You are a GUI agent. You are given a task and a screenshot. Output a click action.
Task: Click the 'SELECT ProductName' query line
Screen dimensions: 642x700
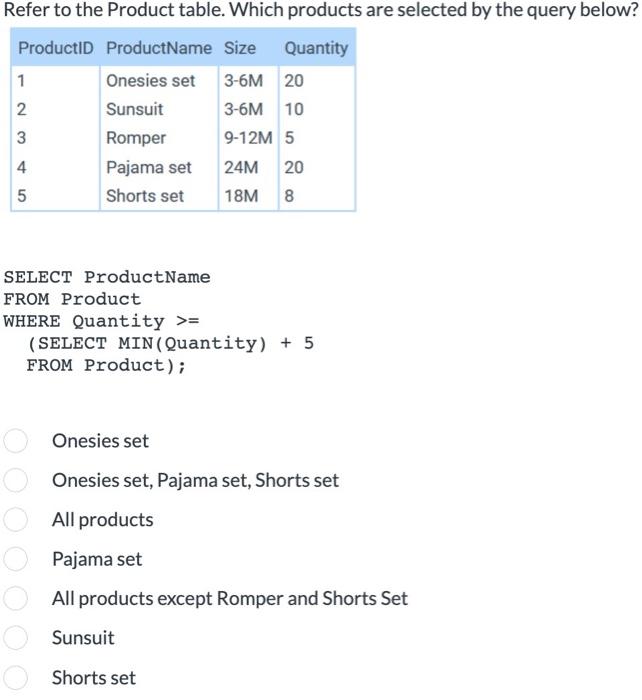tap(107, 277)
